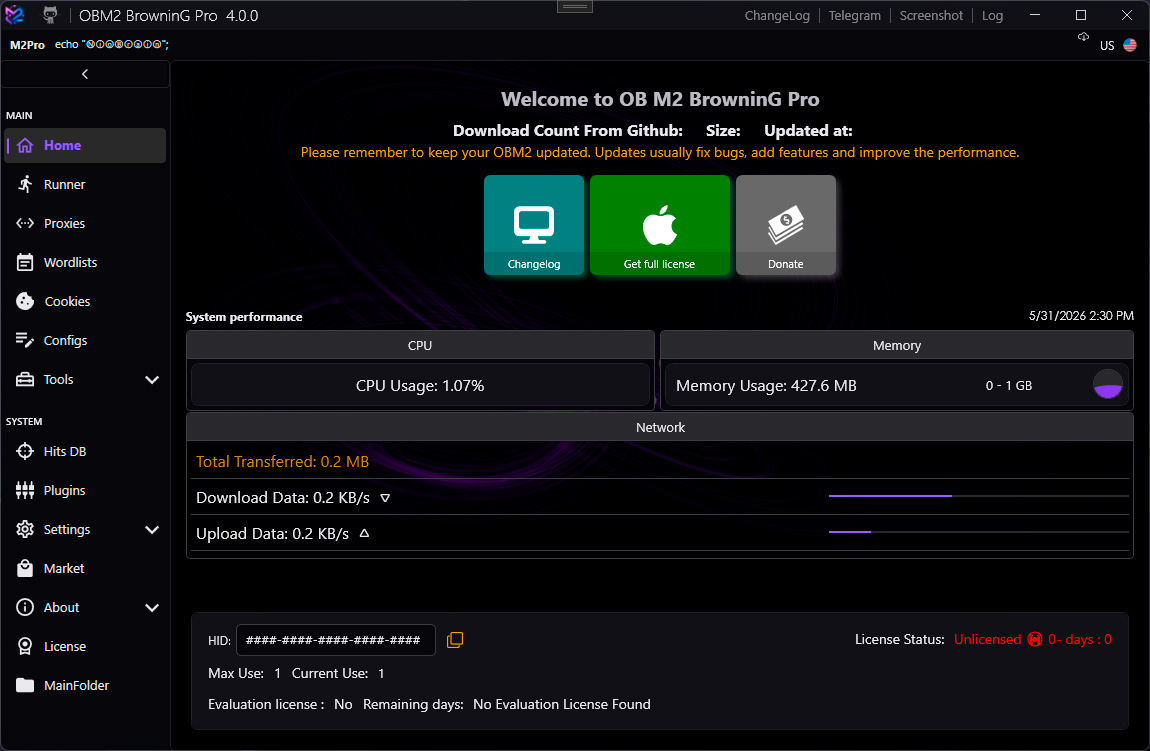Expand the Settings submenu chevron
This screenshot has height=751, width=1150.
click(x=152, y=530)
